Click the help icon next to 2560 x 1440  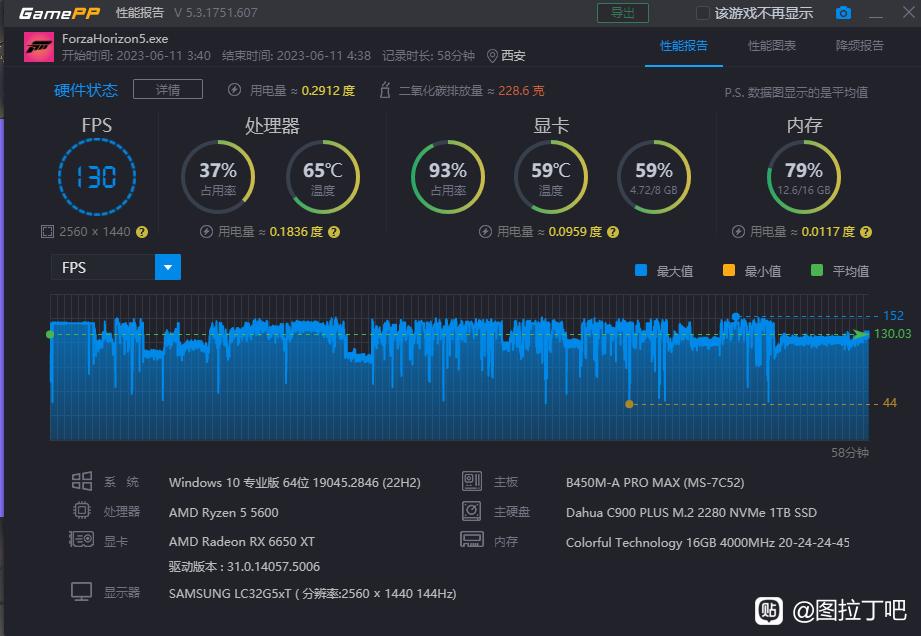tap(142, 231)
